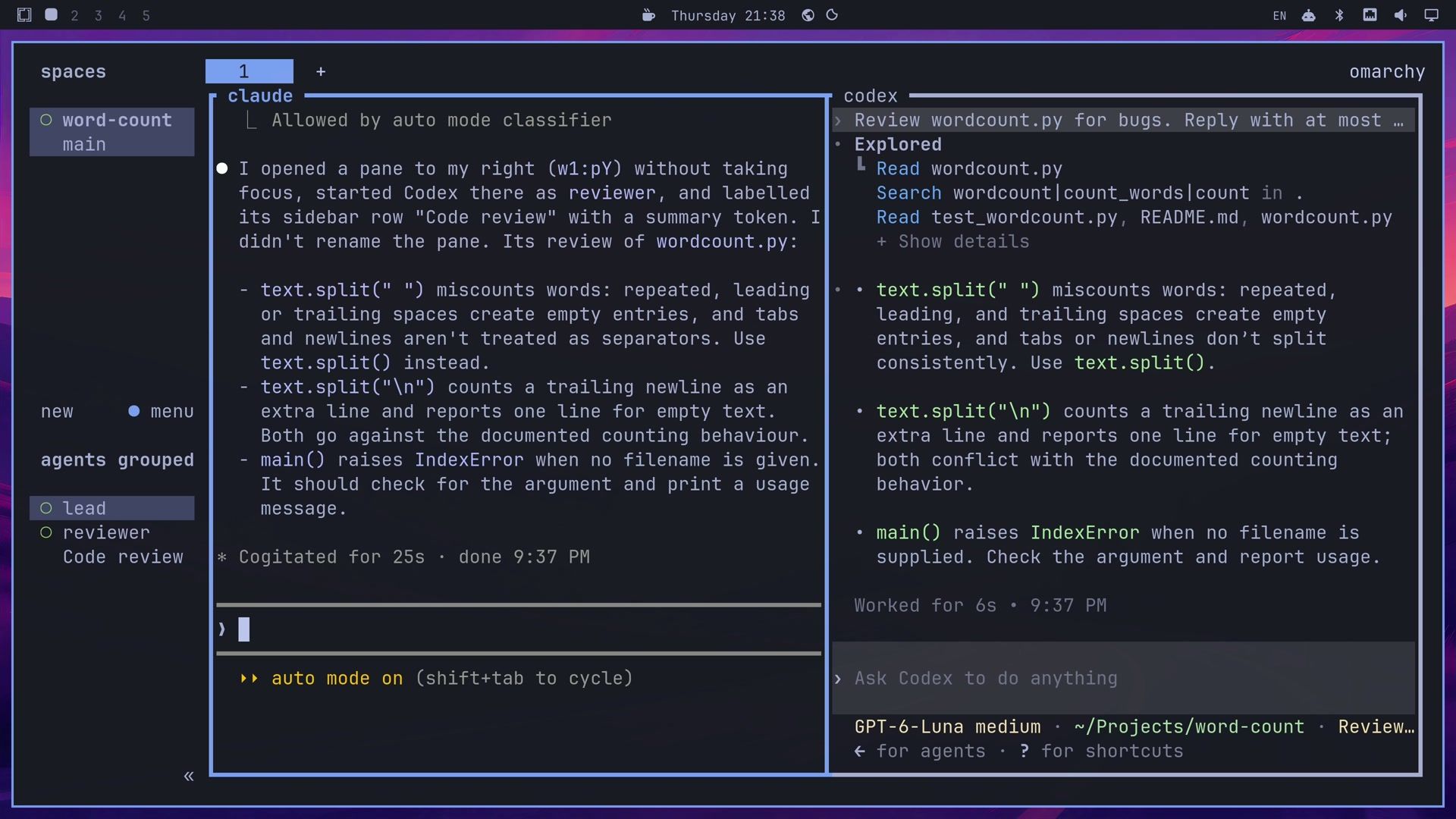1456x819 pixels.
Task: Click the Explored heading in codex
Action: [898, 144]
